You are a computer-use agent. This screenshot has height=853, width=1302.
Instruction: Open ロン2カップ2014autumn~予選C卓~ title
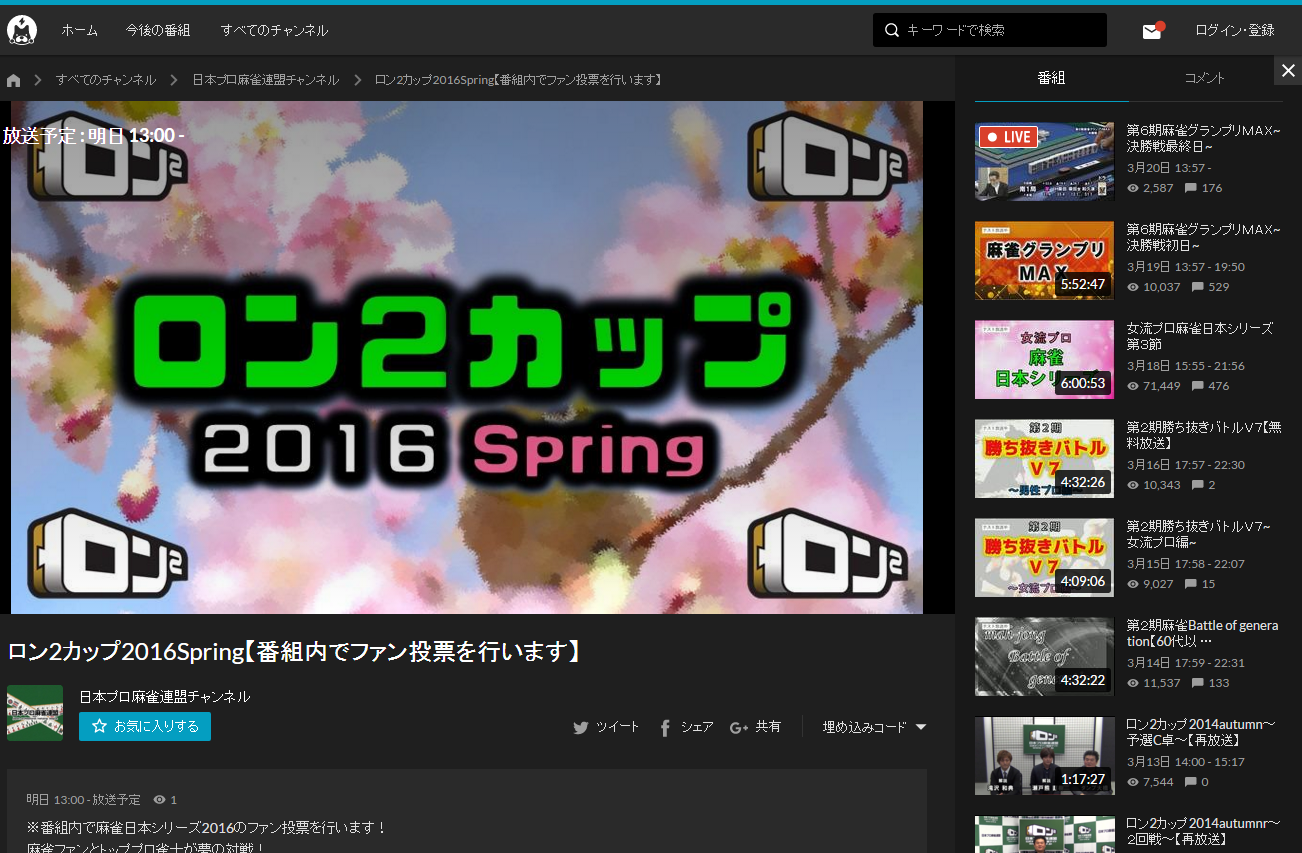point(1201,732)
